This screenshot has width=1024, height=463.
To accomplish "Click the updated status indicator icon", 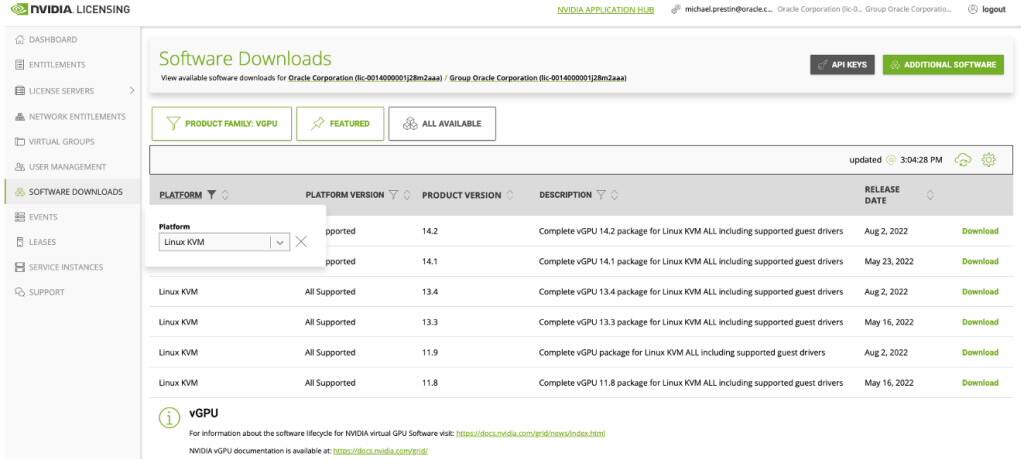I will (892, 160).
